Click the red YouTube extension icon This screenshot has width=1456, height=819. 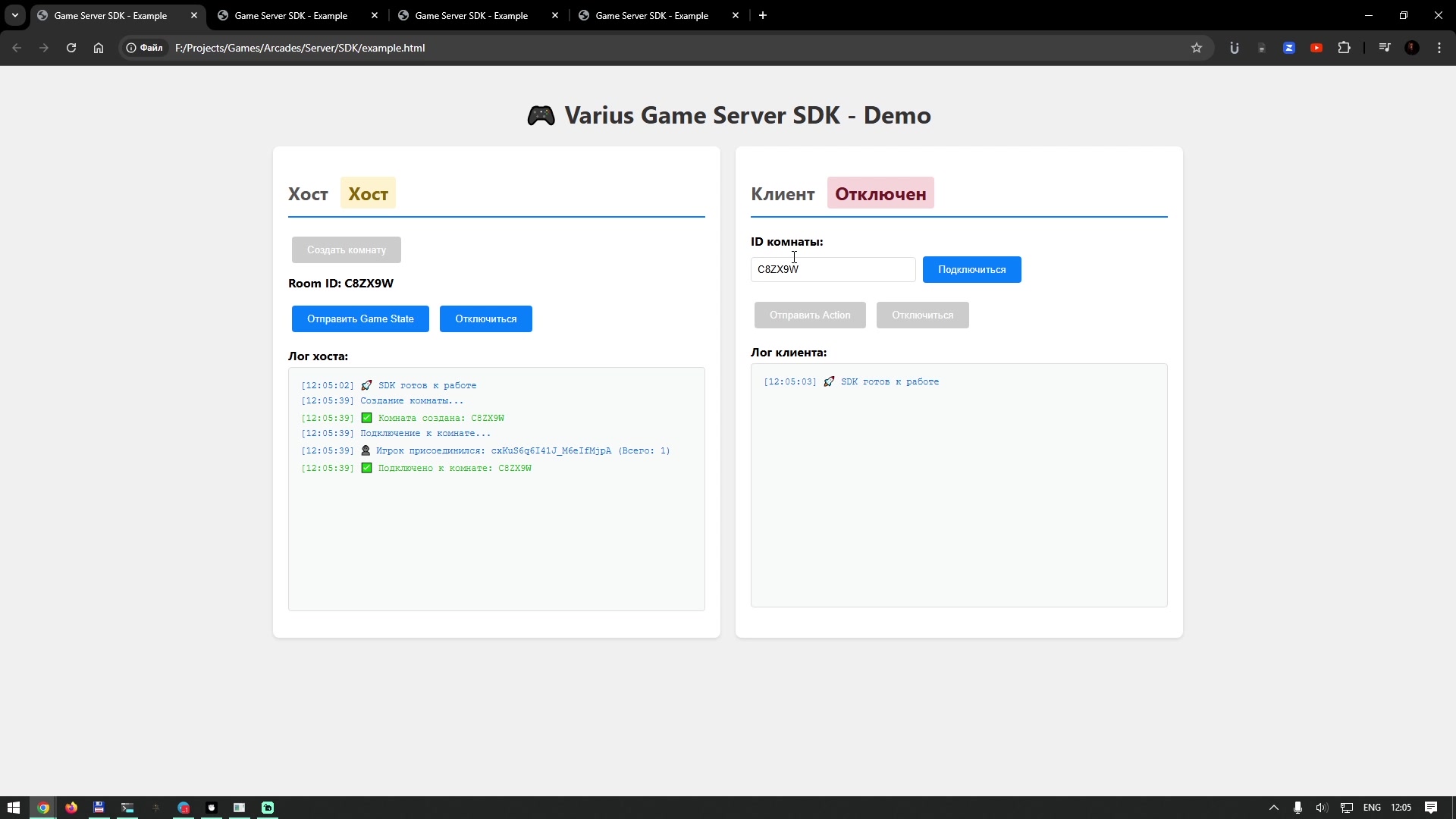(1316, 48)
